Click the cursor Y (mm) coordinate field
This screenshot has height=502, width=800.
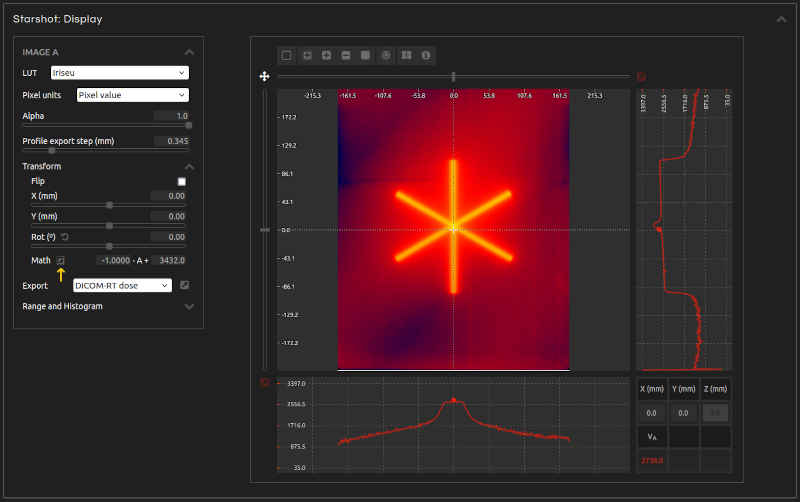pyautogui.click(x=683, y=413)
